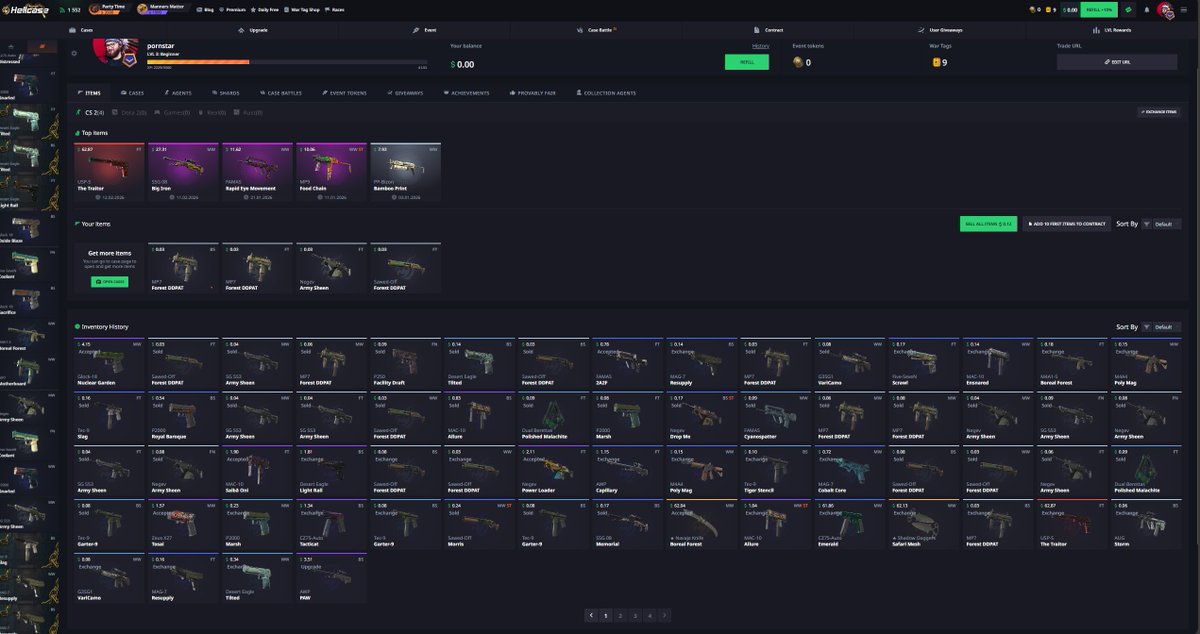Click green Refill +10% header button
This screenshot has width=1200, height=634.
tap(1099, 9)
